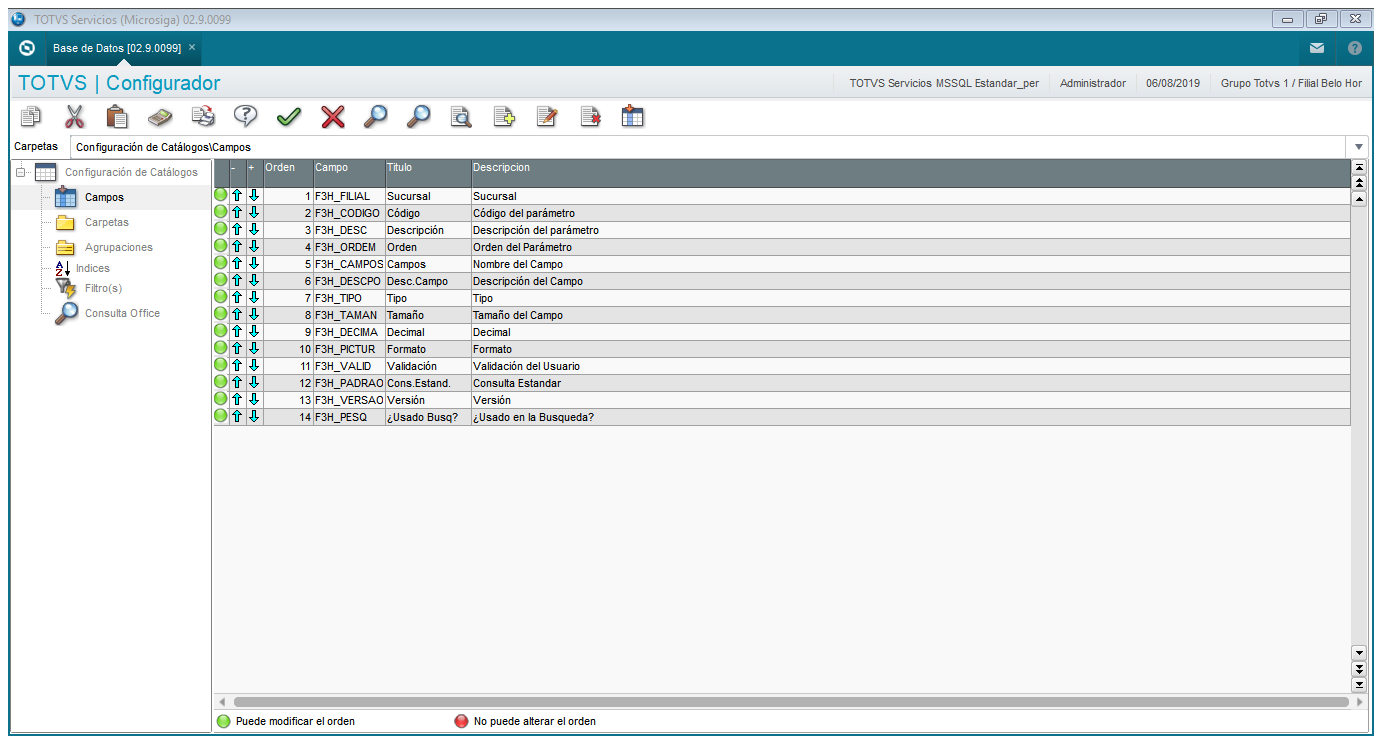Click page-down double arrow scroll button
1382x744 pixels.
(1359, 668)
